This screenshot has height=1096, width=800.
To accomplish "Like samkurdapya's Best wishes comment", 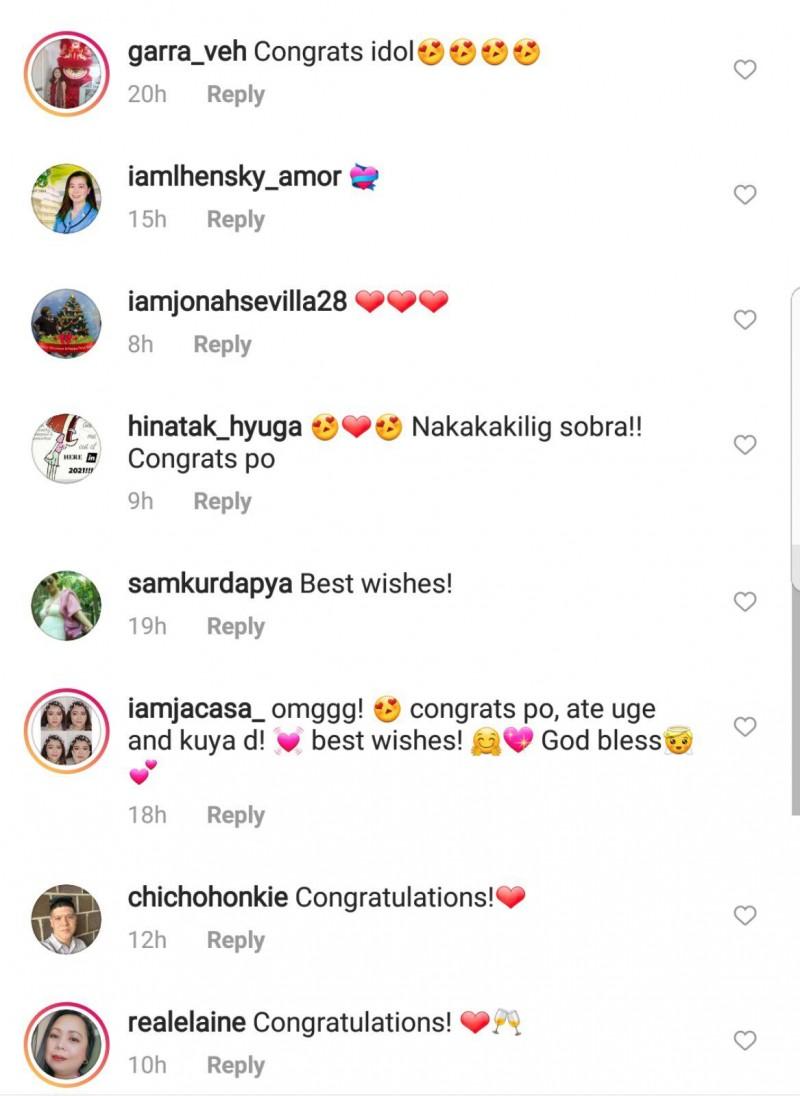I will click(x=745, y=602).
